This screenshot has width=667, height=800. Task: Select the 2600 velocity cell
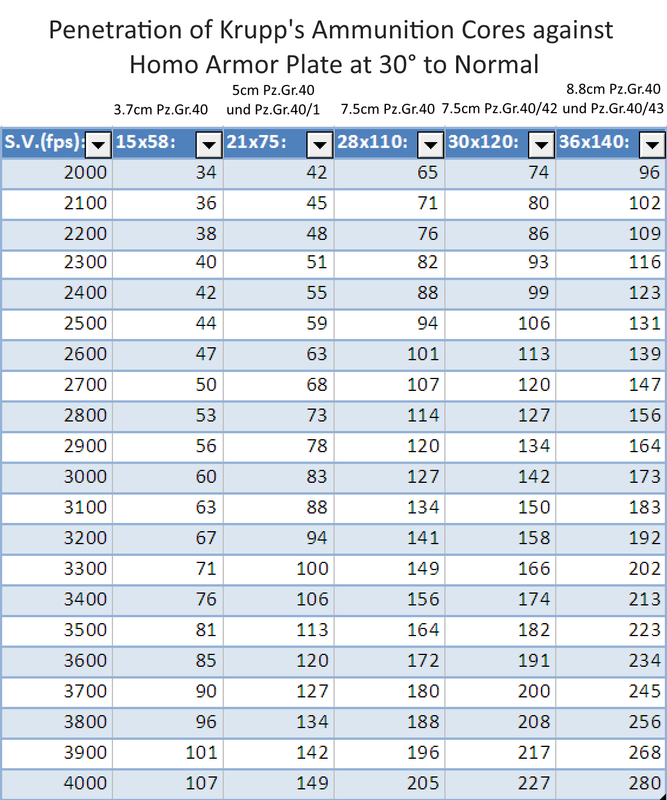click(57, 355)
